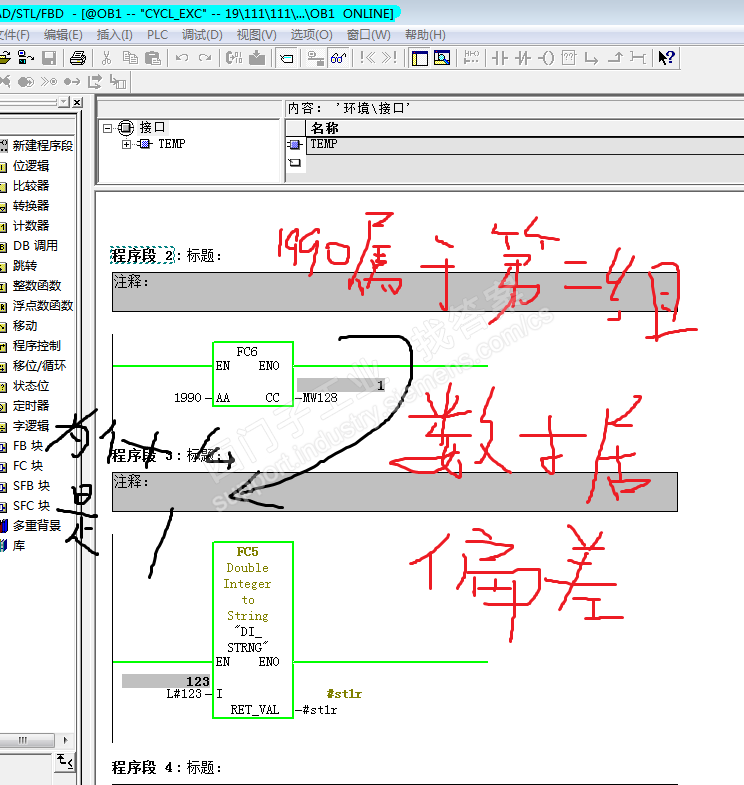Screen dimensions: 744x785
Task: Click the call block debug icon
Action: click(x=118, y=82)
